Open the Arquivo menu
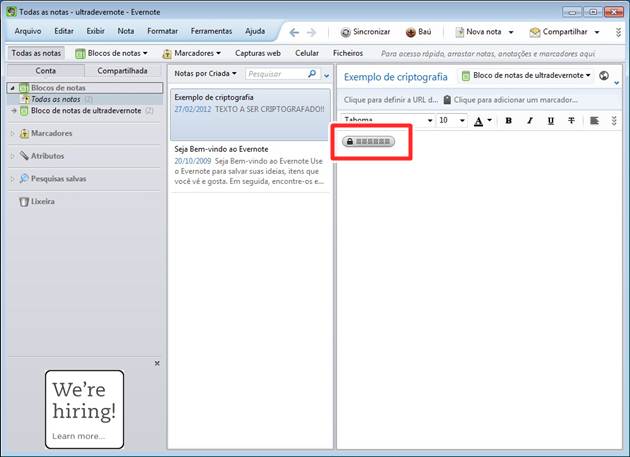630x457 pixels. pyautogui.click(x=28, y=31)
